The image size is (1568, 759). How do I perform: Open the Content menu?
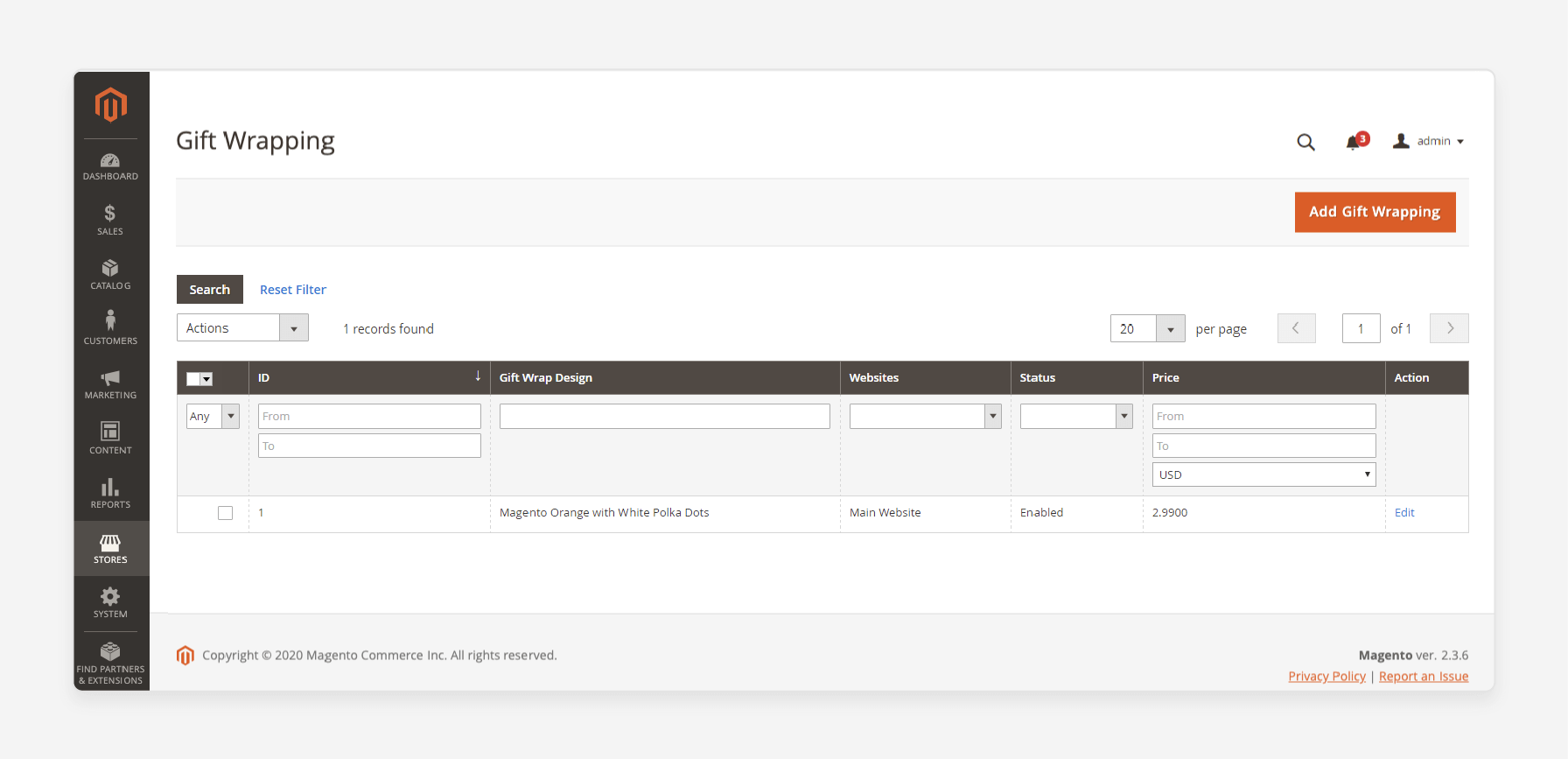[x=110, y=439]
